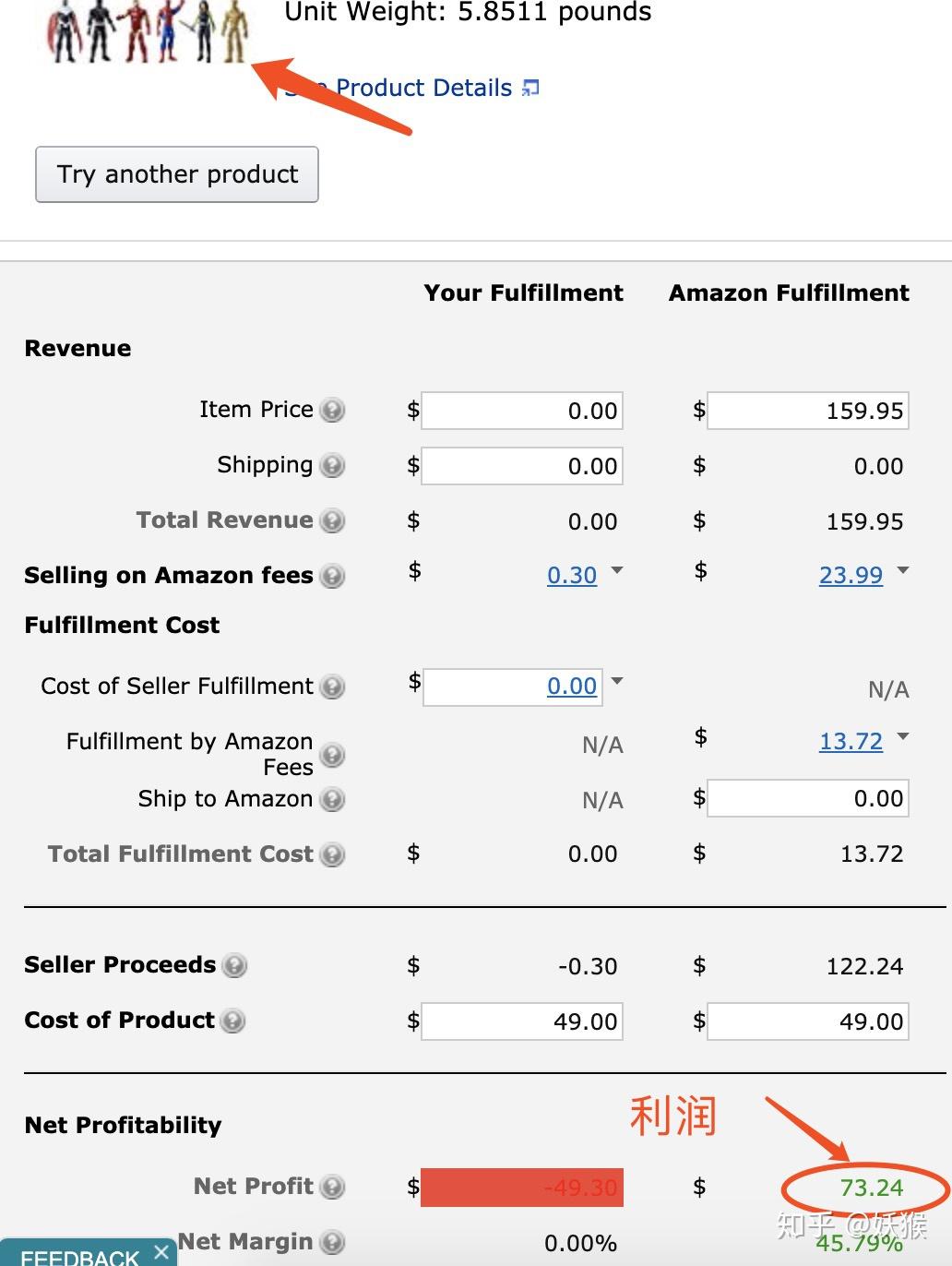This screenshot has width=952, height=1266.
Task: Click Net Profit help icon
Action: [x=332, y=1187]
